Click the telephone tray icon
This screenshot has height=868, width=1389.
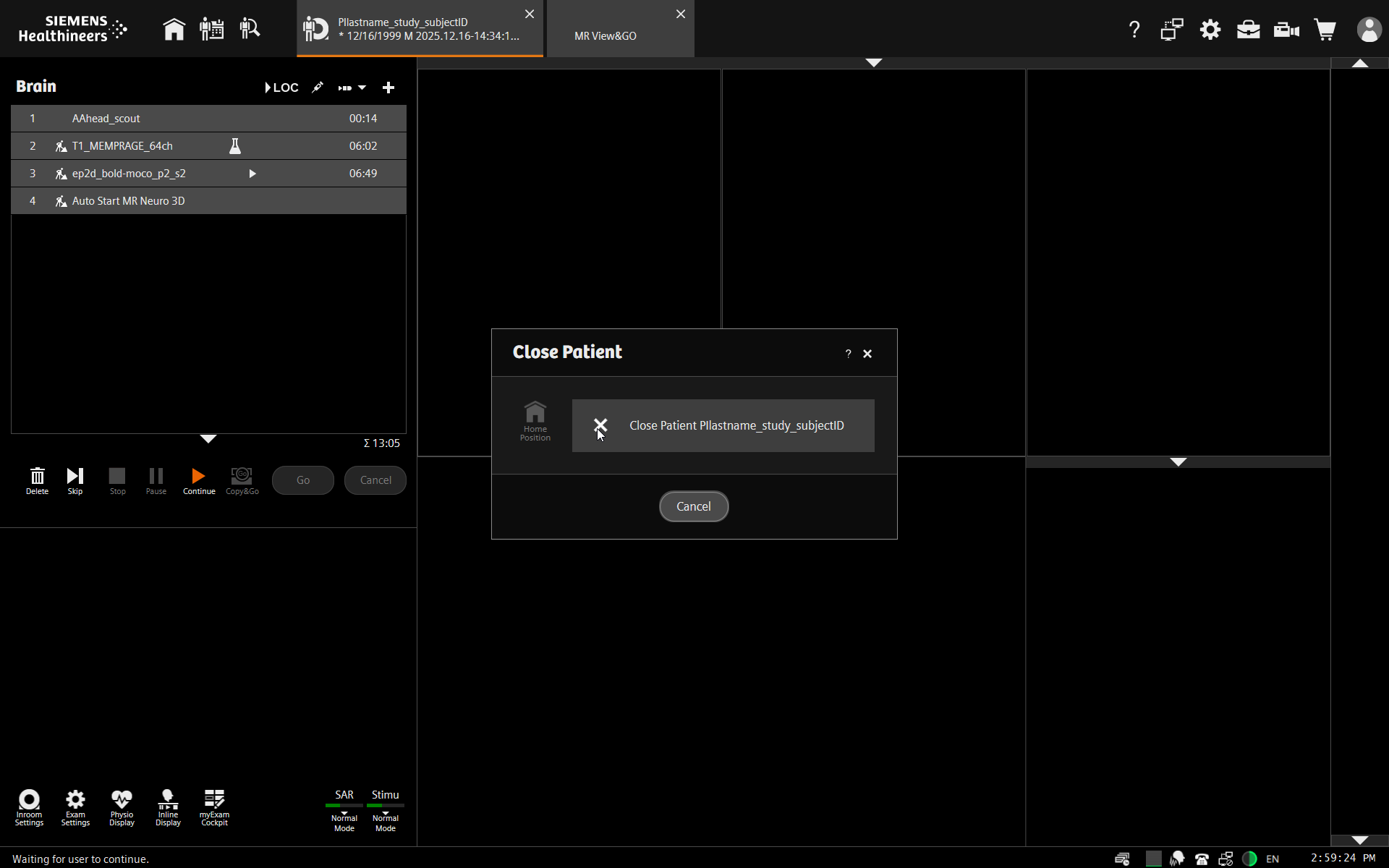[1202, 859]
